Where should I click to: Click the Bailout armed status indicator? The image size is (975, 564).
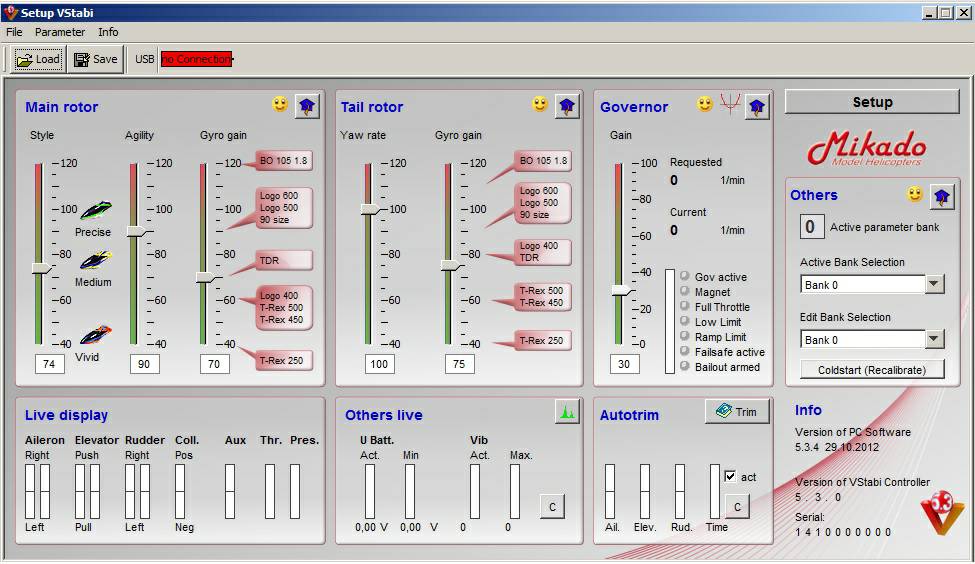tap(685, 366)
